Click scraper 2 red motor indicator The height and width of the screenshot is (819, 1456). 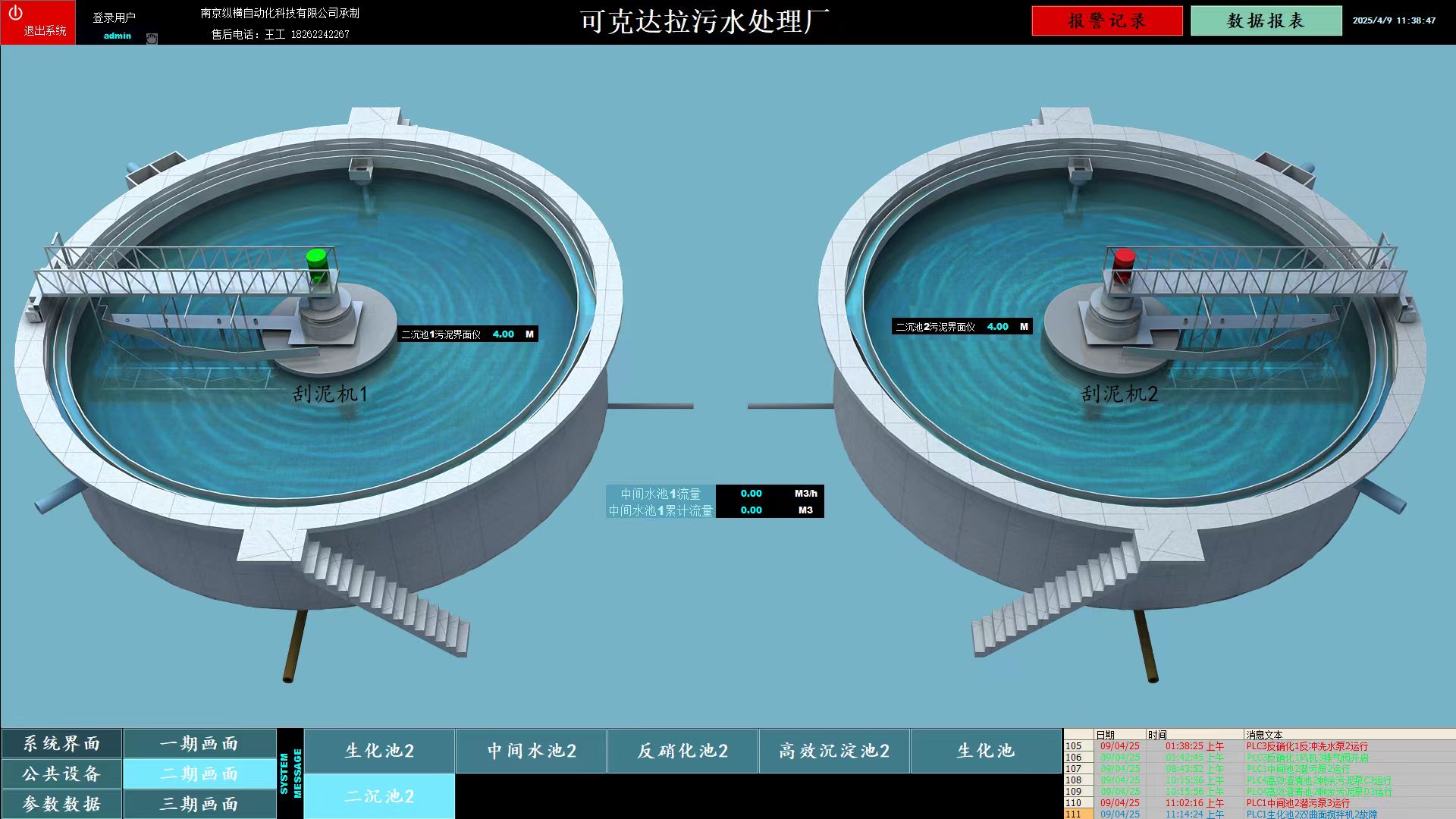[x=1123, y=260]
